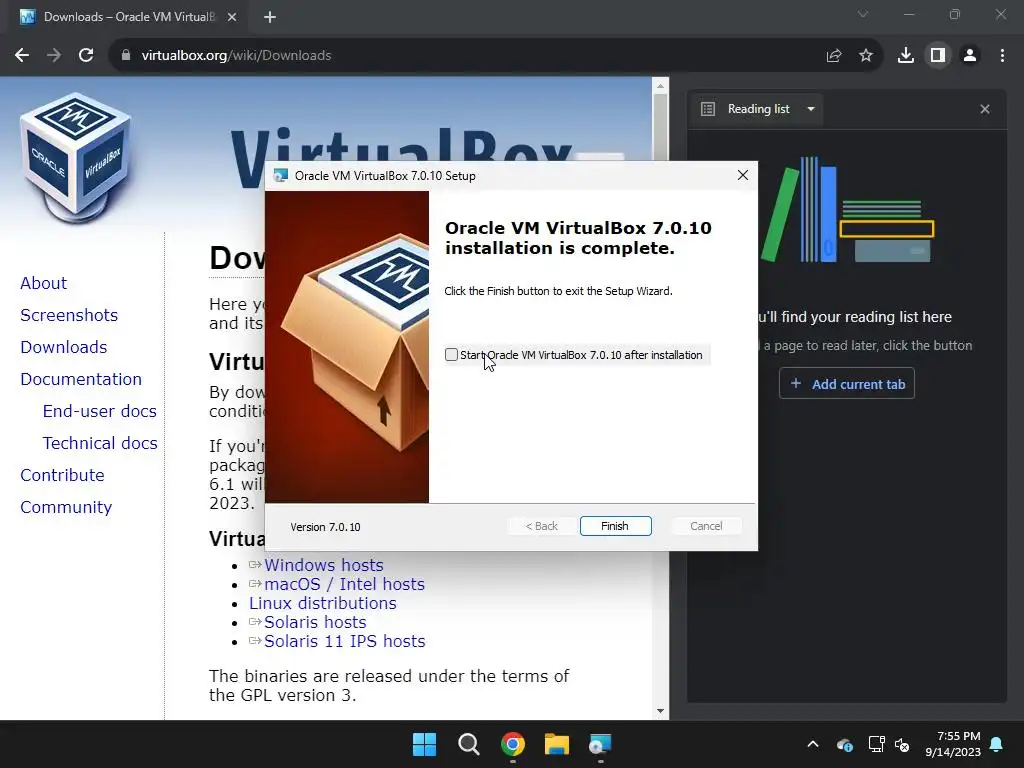
Task: Click the network tray icon
Action: pos(876,744)
